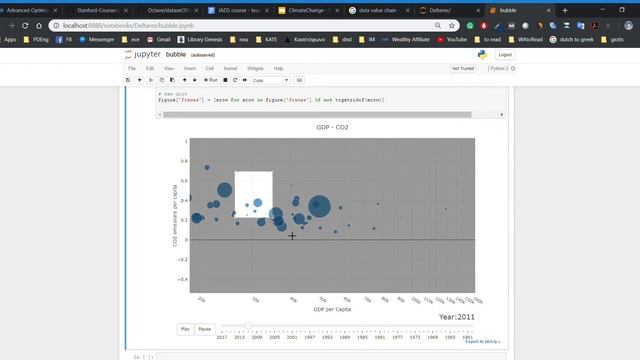This screenshot has height=360, width=640.
Task: Open the Help menu
Action: pyautogui.click(x=278, y=69)
